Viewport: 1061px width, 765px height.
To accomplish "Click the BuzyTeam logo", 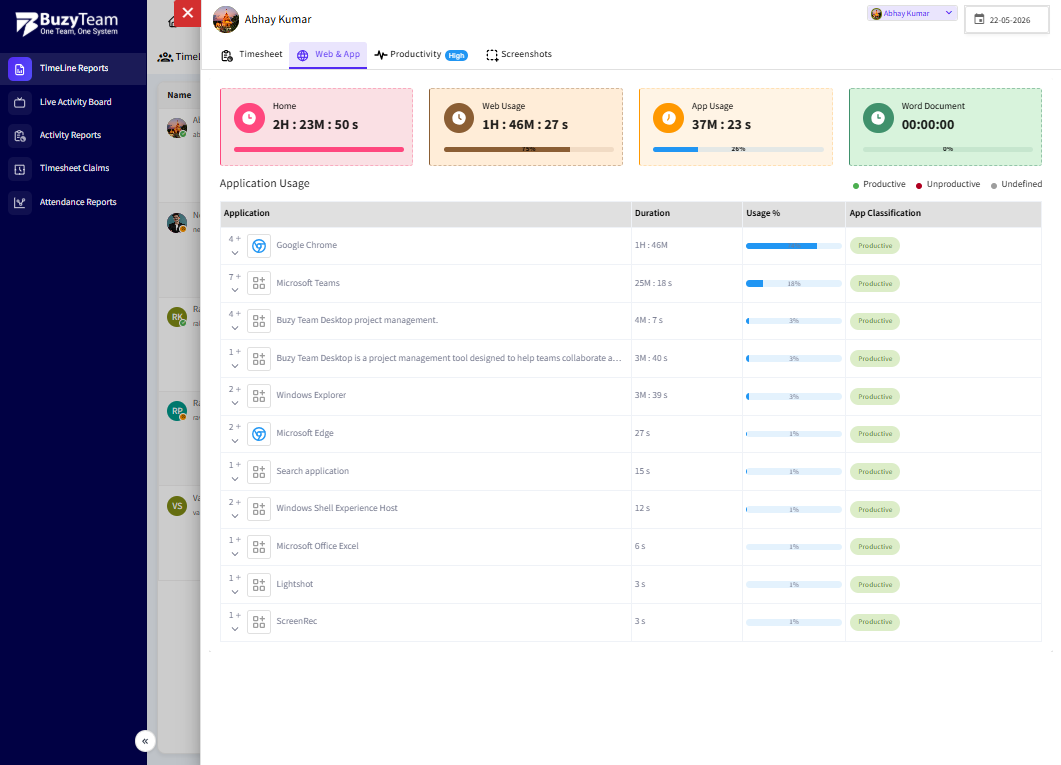I will pyautogui.click(x=67, y=24).
